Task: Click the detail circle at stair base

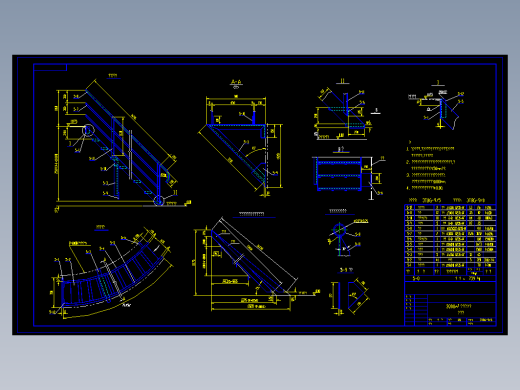Action: (x=159, y=201)
